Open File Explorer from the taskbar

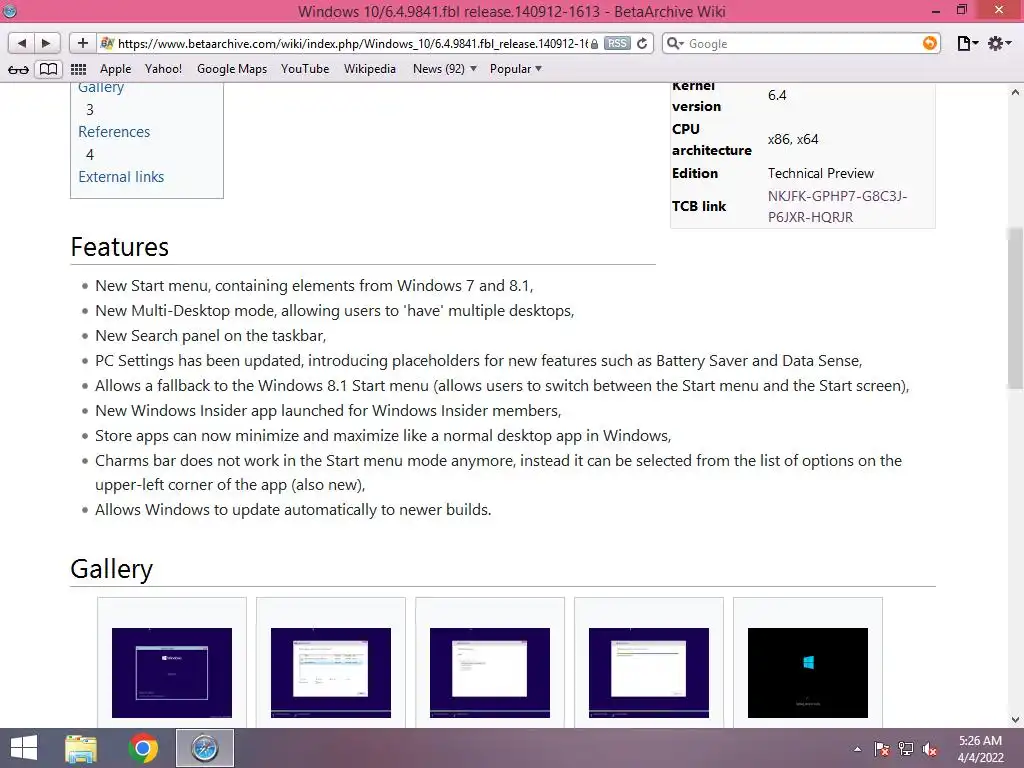coord(81,748)
